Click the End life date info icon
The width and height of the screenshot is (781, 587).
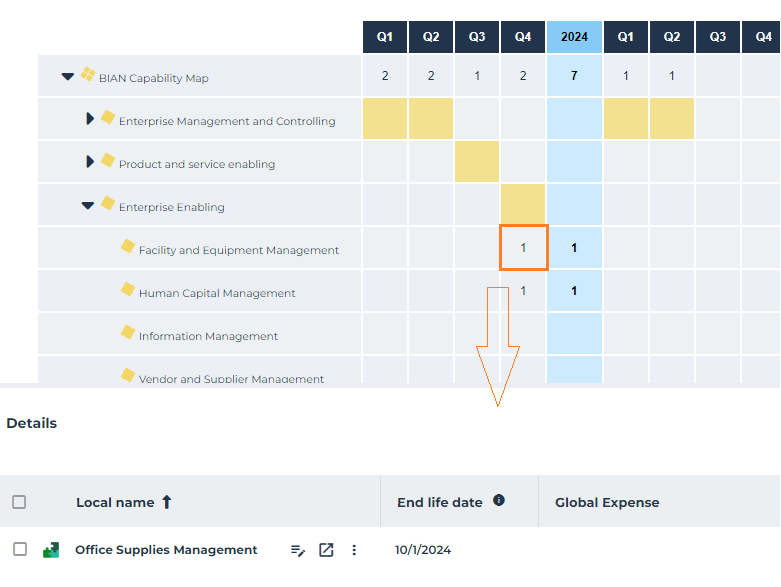tap(499, 500)
